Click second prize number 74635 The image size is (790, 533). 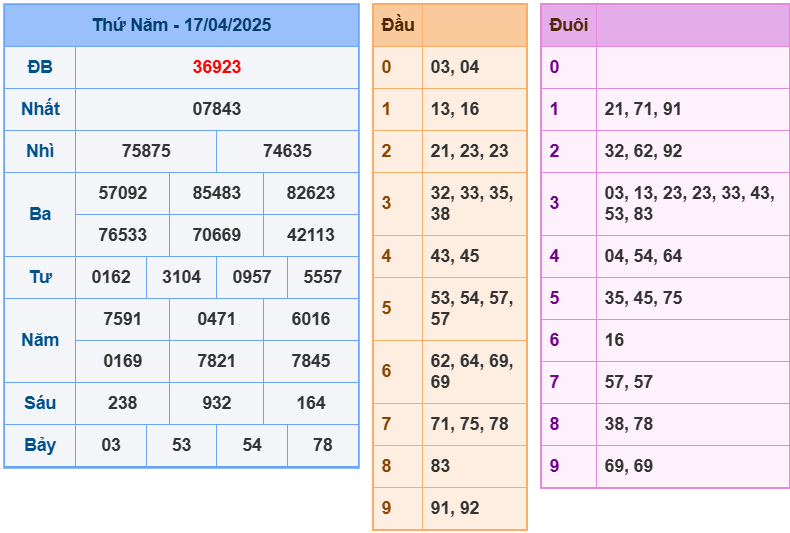287,151
